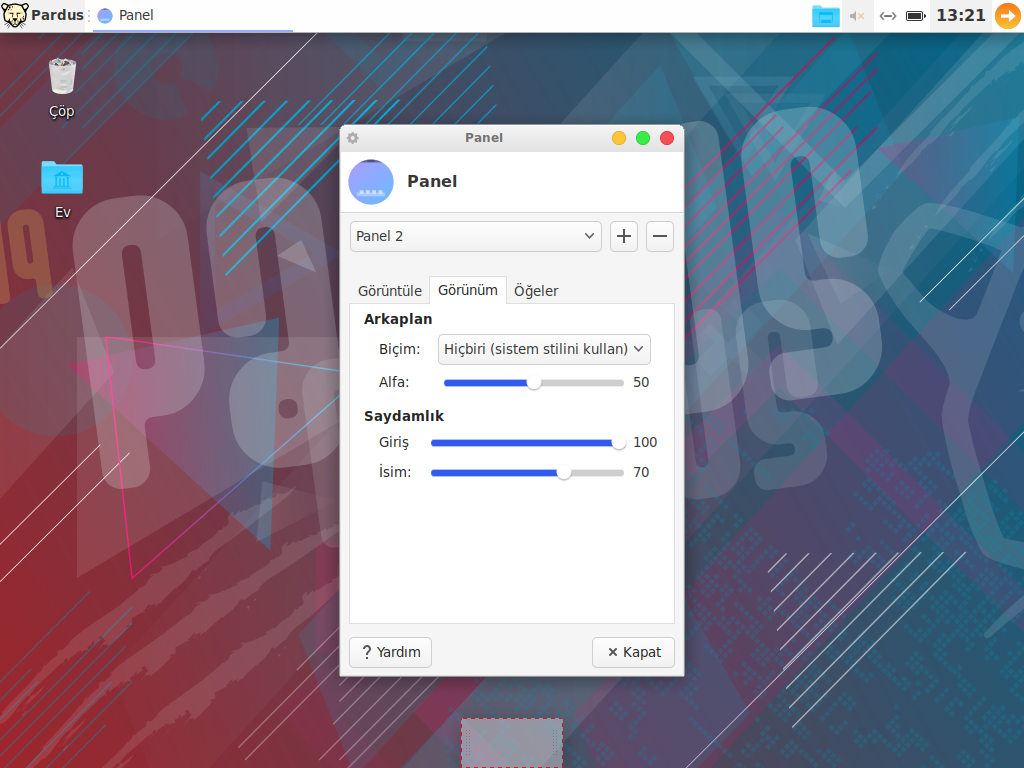Open the Pardus applications menu
This screenshot has width=1024, height=768.
[43, 15]
